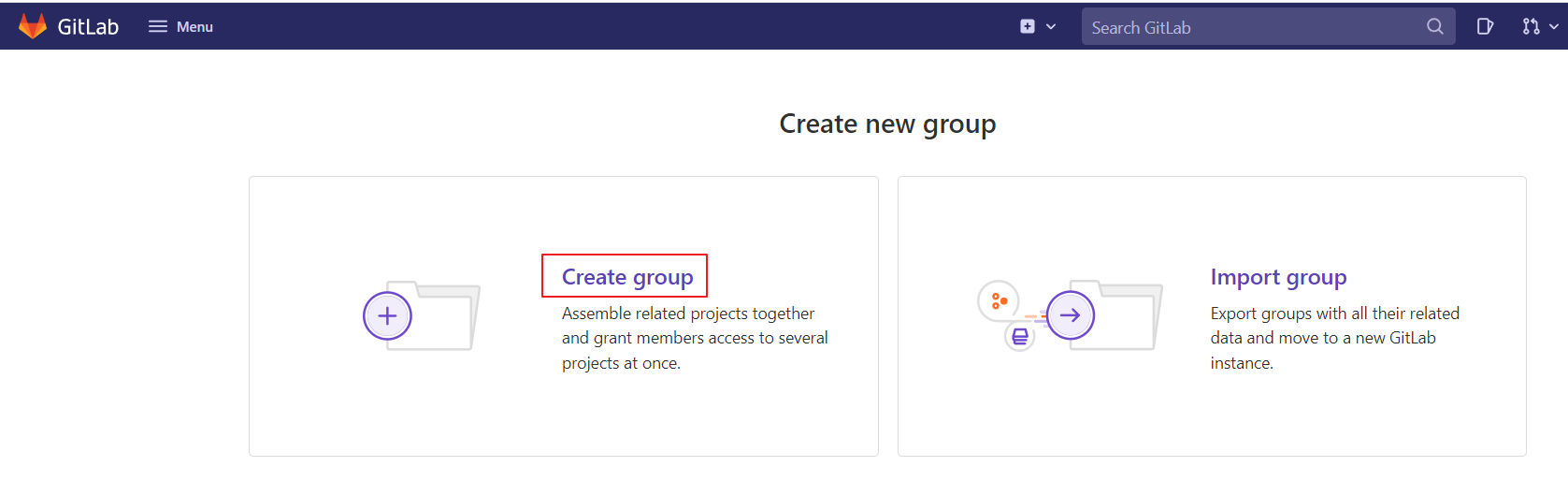Click the plus-circle folder illustration
The image size is (1568, 496).
click(387, 316)
